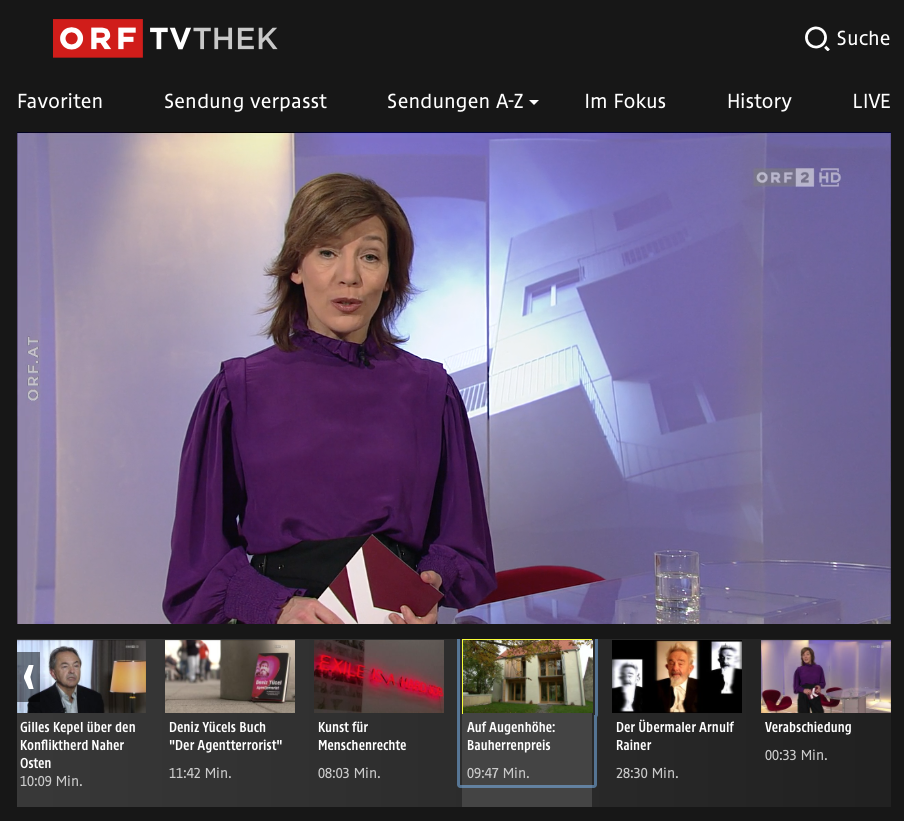Click the "Der Agentterrorist" title text
This screenshot has width=904, height=821.
(225, 745)
